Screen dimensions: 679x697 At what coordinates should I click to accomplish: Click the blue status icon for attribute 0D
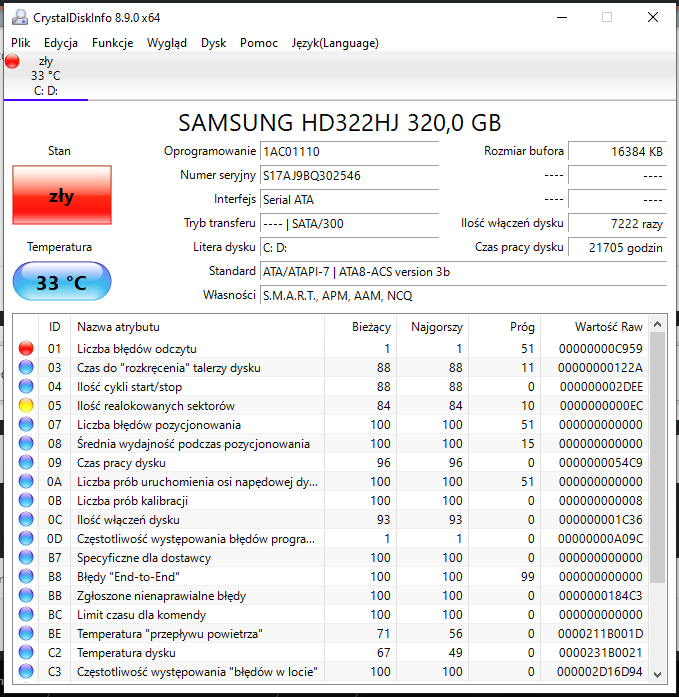pos(26,538)
